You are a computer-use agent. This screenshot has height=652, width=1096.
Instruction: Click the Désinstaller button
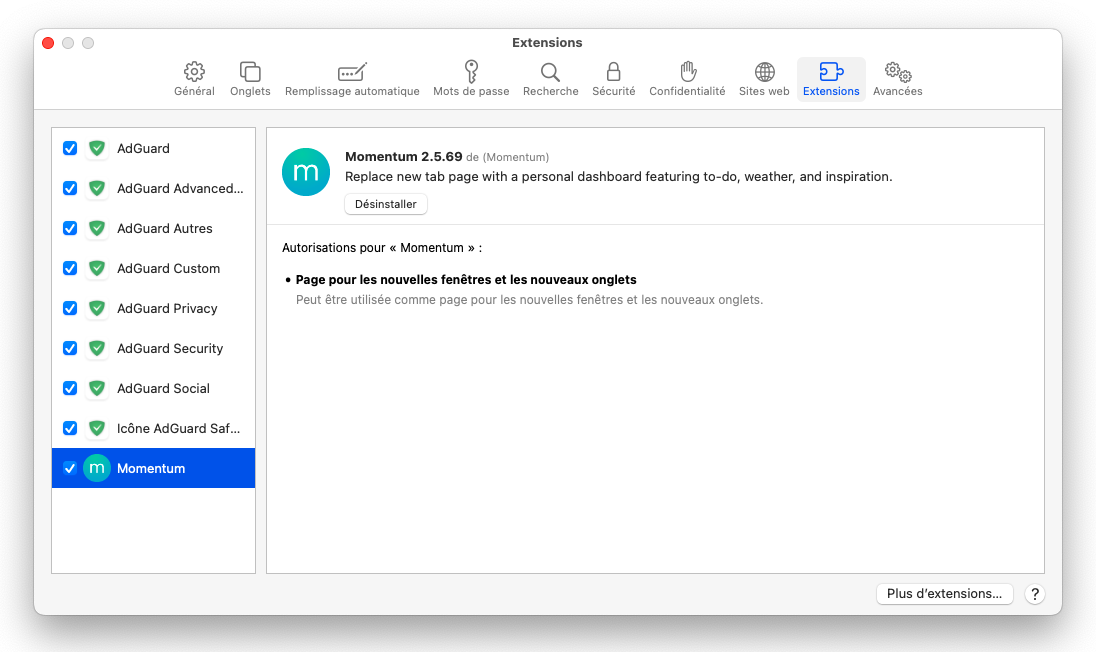pos(386,204)
